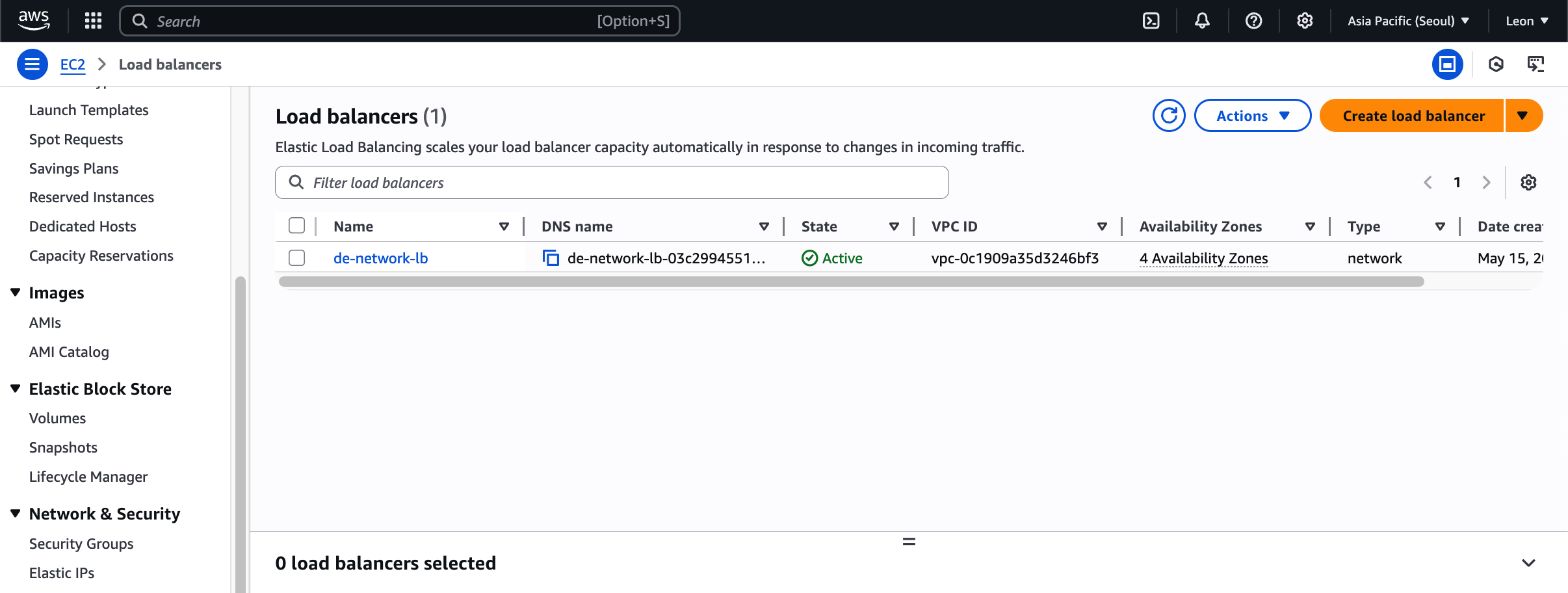
Task: Click the Create load balancer button
Action: click(1412, 116)
